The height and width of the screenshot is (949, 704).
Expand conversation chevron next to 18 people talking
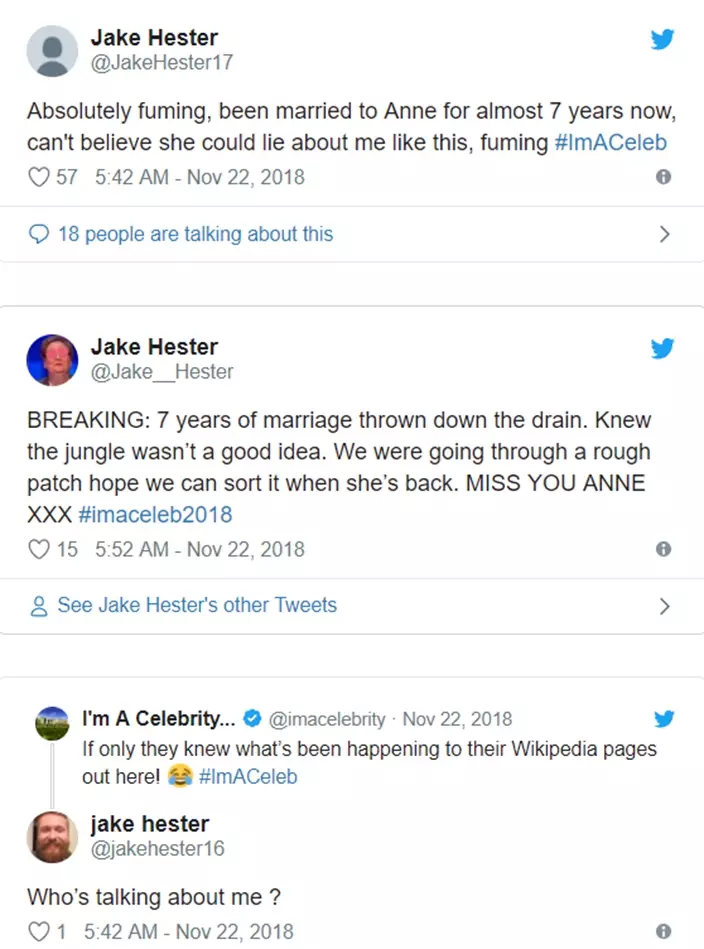click(664, 235)
